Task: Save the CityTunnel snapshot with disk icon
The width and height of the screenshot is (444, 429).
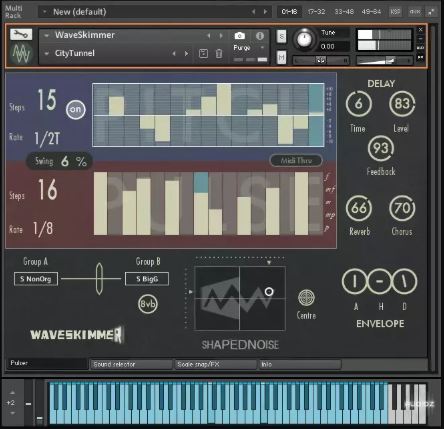Action: click(203, 53)
